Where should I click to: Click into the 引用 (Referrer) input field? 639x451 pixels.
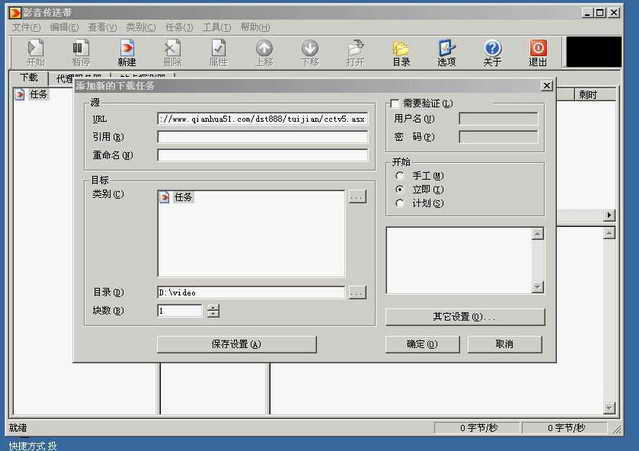pyautogui.click(x=262, y=136)
